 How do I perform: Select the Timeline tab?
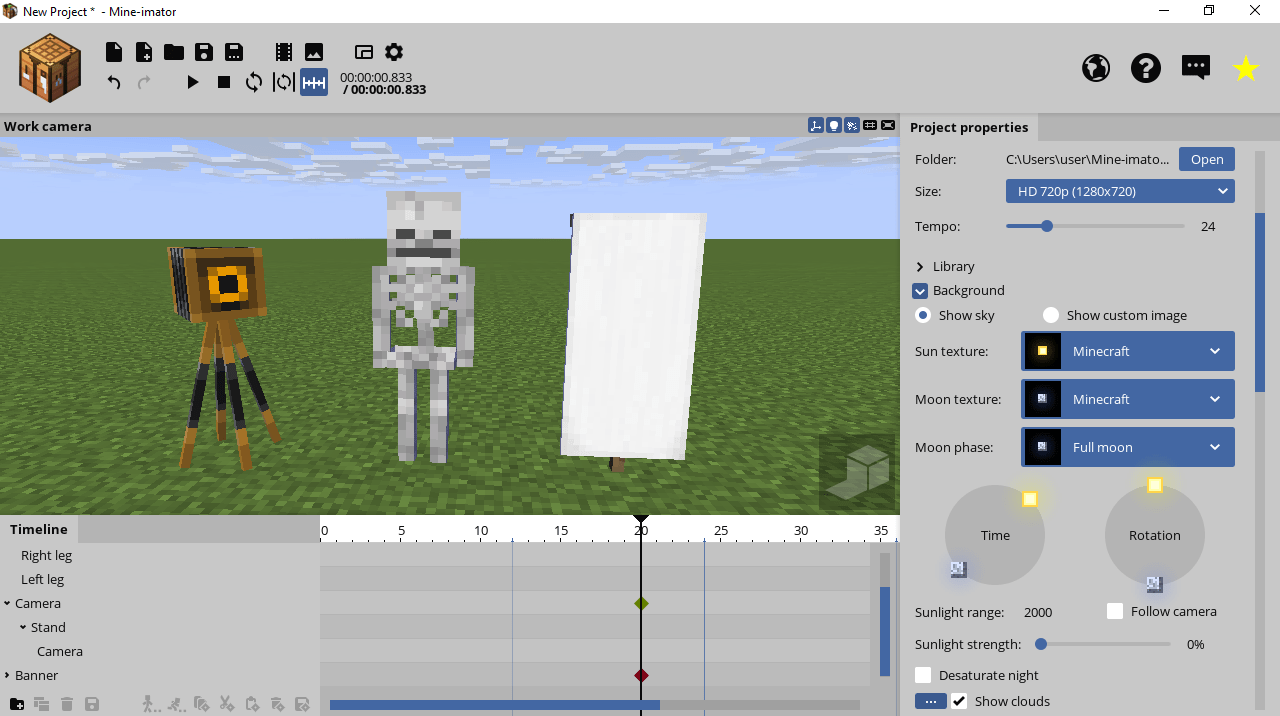(39, 529)
